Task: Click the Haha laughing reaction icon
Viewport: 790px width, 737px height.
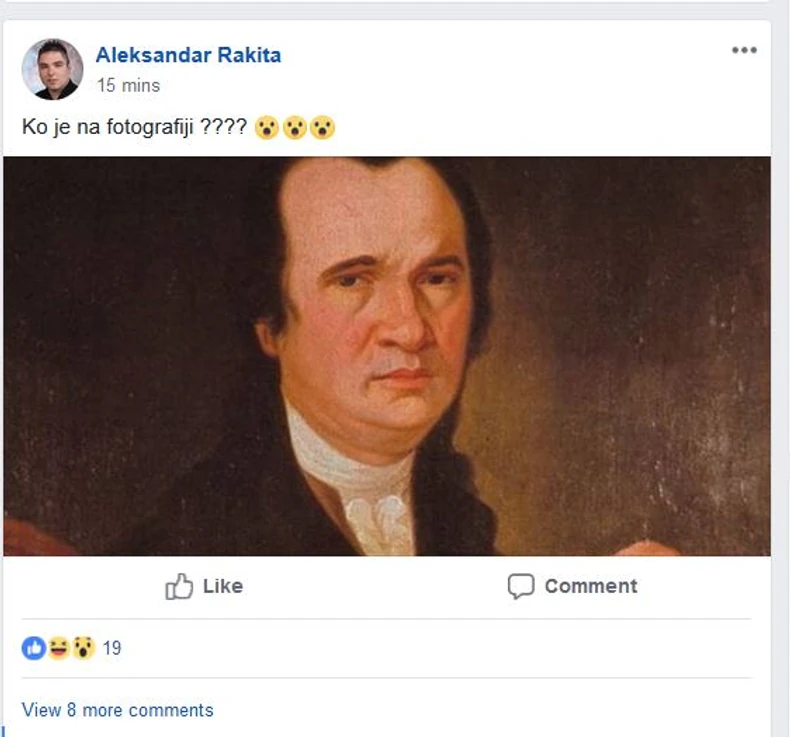Action: [x=59, y=648]
